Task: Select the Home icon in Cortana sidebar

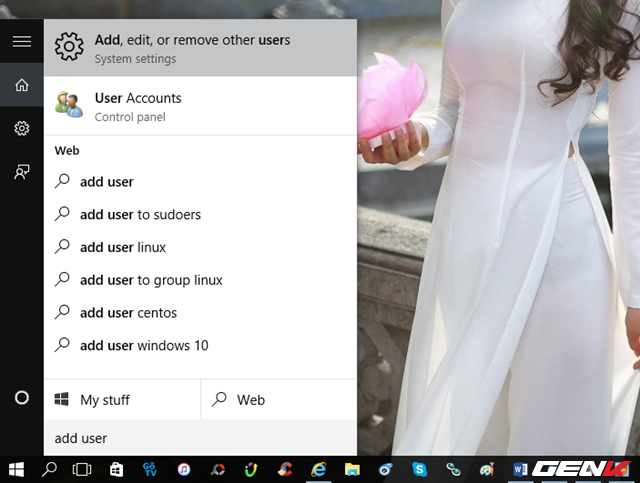Action: coord(22,85)
